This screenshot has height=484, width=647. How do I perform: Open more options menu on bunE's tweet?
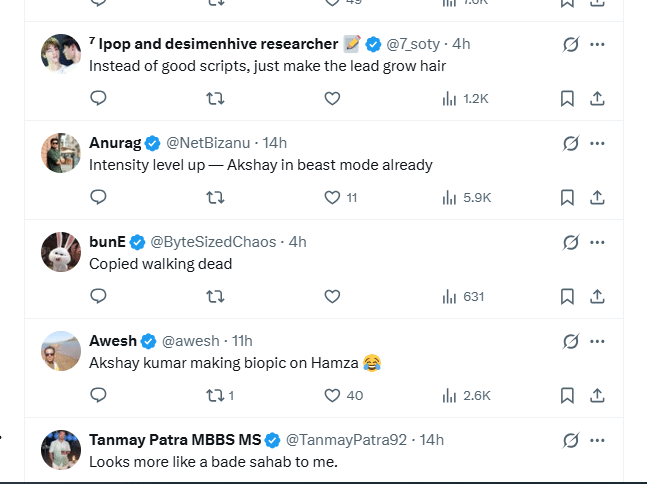tap(598, 242)
